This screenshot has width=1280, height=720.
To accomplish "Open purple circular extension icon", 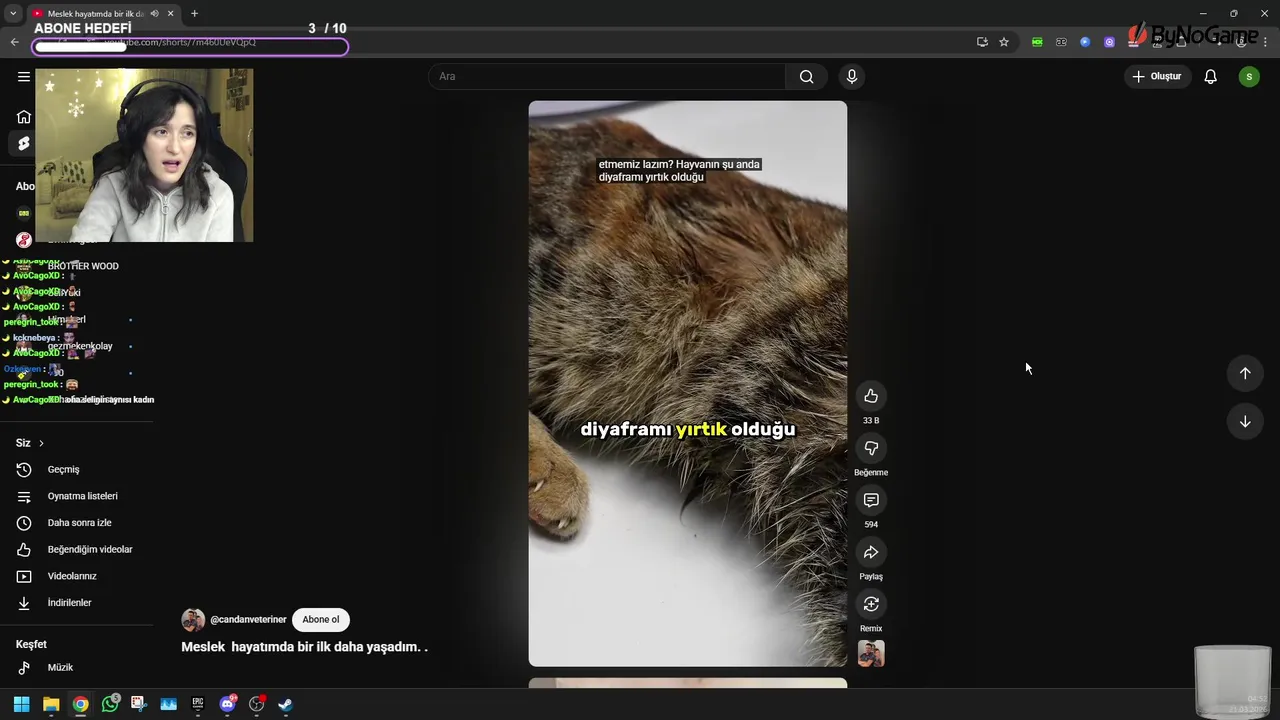I will (x=1109, y=42).
